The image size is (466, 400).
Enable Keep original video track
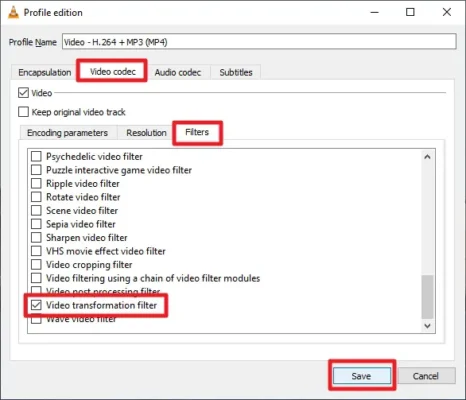coord(23,112)
